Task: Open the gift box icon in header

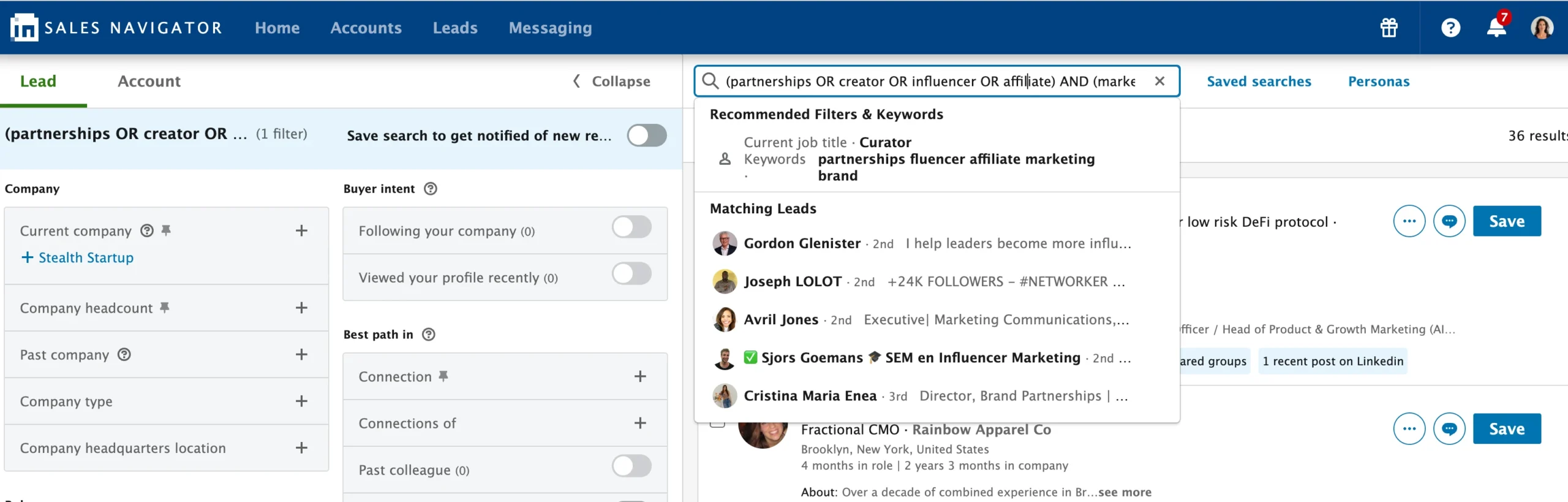Action: pyautogui.click(x=1389, y=28)
